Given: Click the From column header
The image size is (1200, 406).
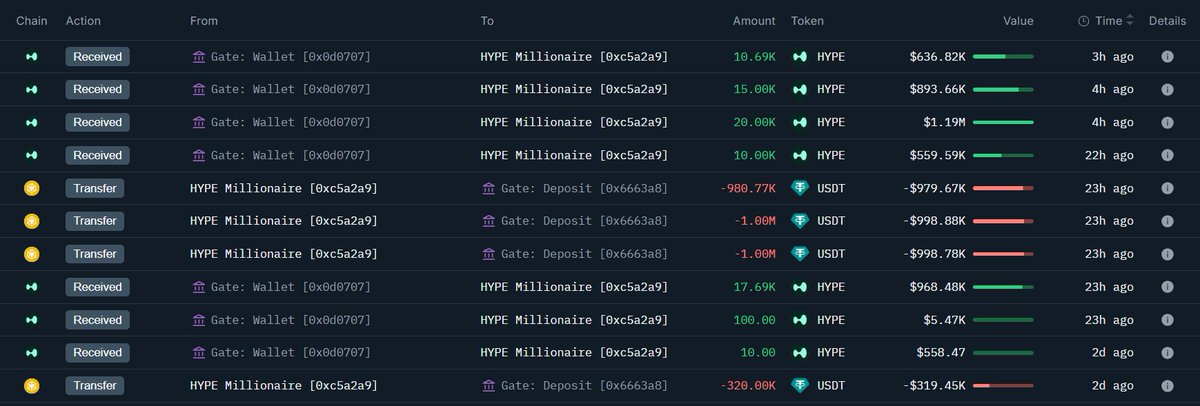Looking at the screenshot, I should (x=204, y=21).
